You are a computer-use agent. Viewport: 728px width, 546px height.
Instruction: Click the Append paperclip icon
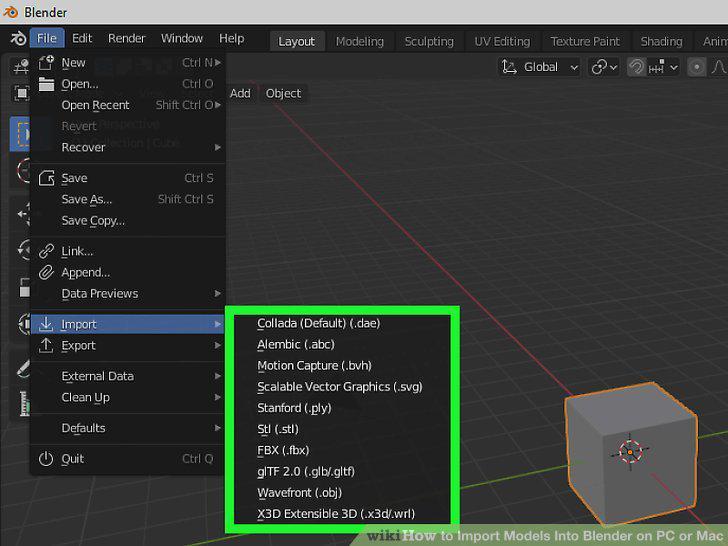click(x=46, y=273)
